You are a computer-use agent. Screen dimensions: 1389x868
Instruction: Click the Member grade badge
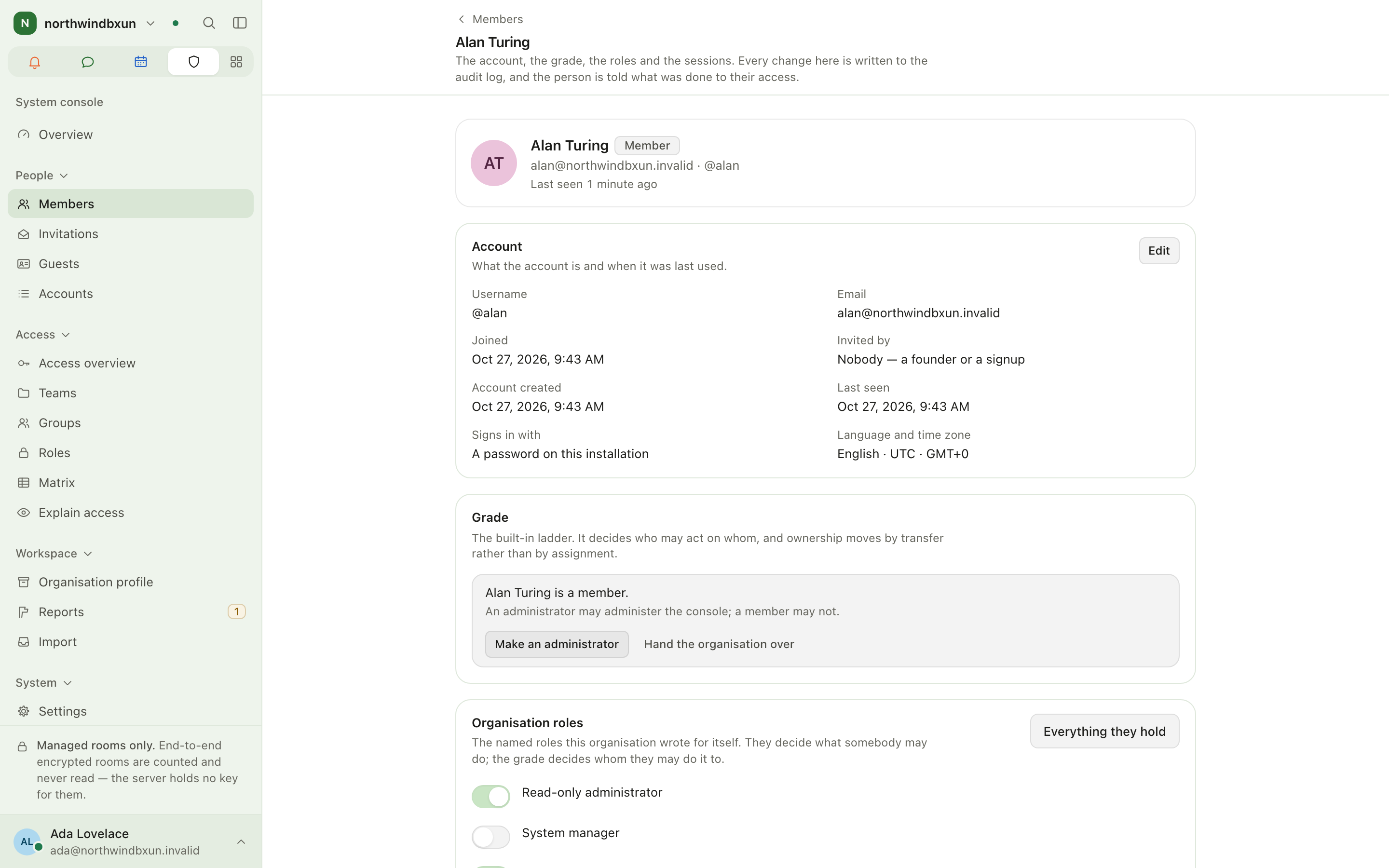pyautogui.click(x=647, y=146)
